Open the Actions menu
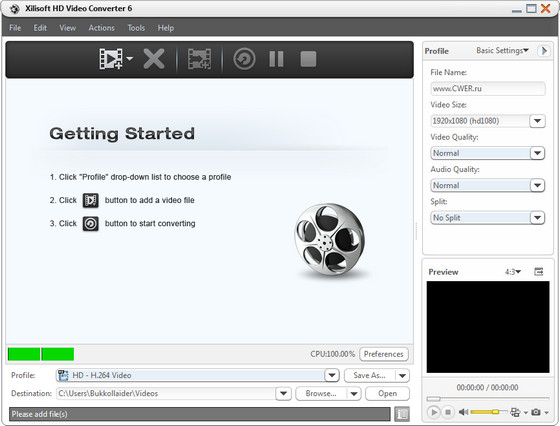Image resolution: width=560 pixels, height=426 pixels. click(101, 28)
